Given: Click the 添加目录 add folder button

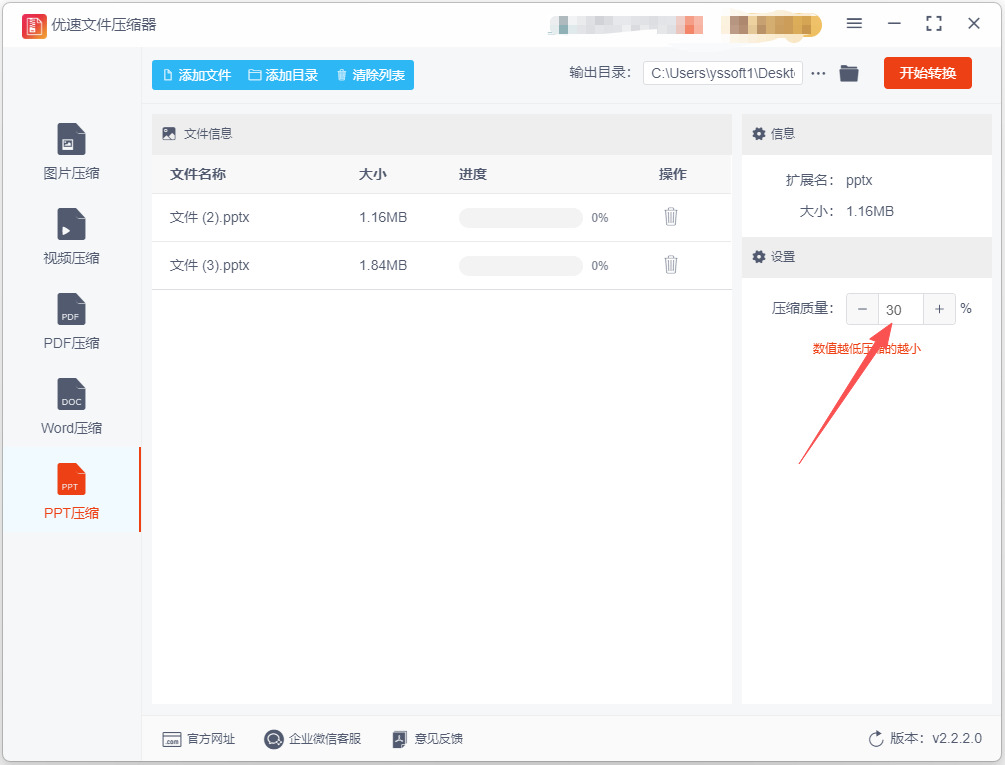Looking at the screenshot, I should coord(283,75).
